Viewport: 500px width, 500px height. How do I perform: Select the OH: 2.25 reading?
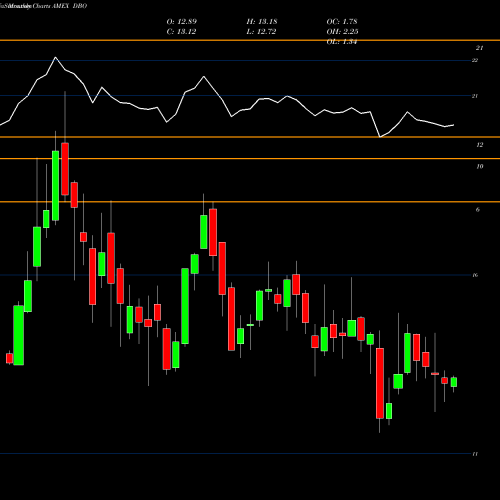pos(343,32)
